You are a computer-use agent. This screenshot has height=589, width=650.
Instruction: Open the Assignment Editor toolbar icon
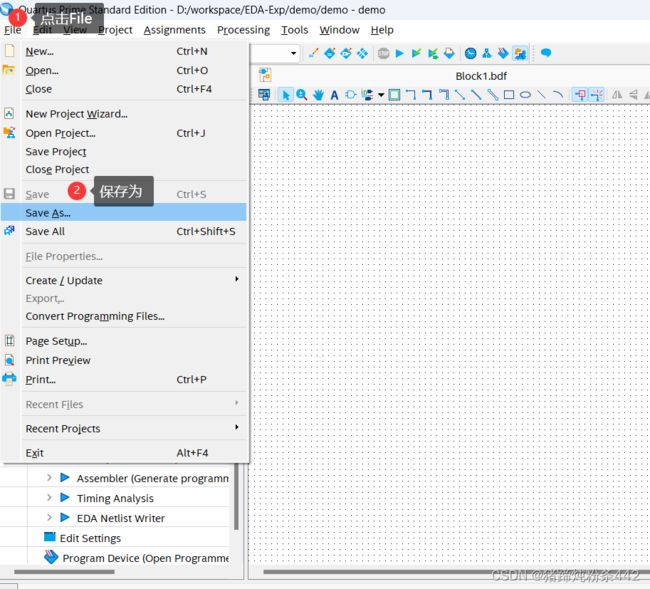coord(330,53)
